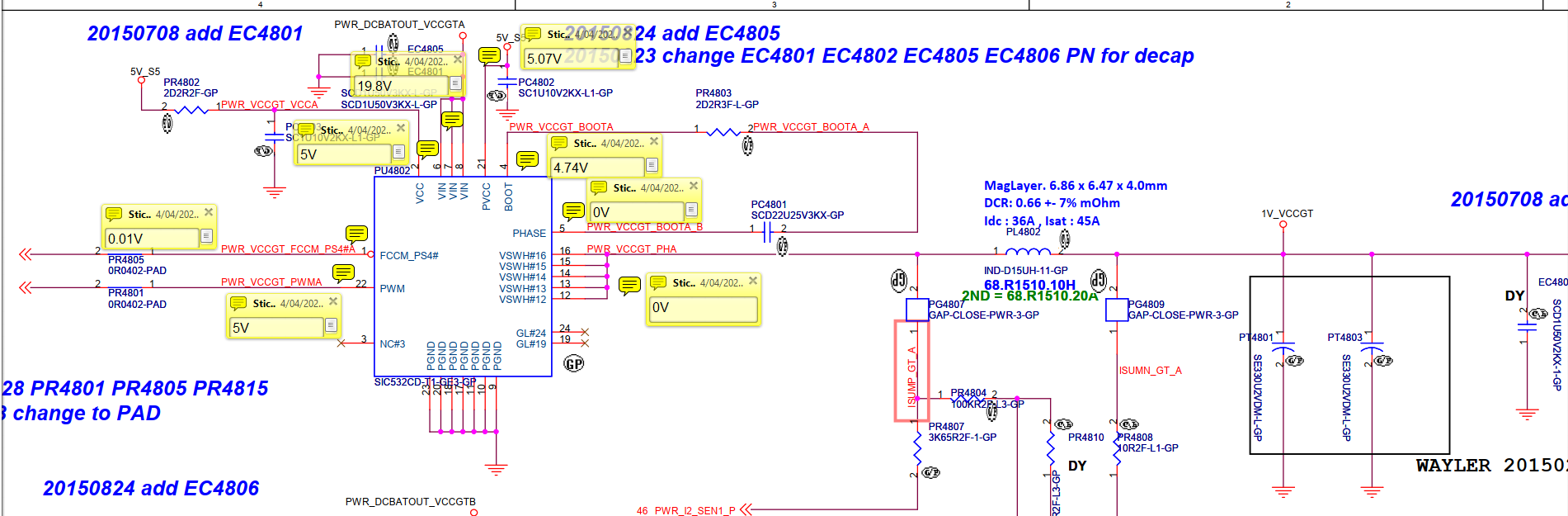The height and width of the screenshot is (516, 1568).
Task: Click sticky note marker next to 5V_S5 above PC4802
Action: 489,56
